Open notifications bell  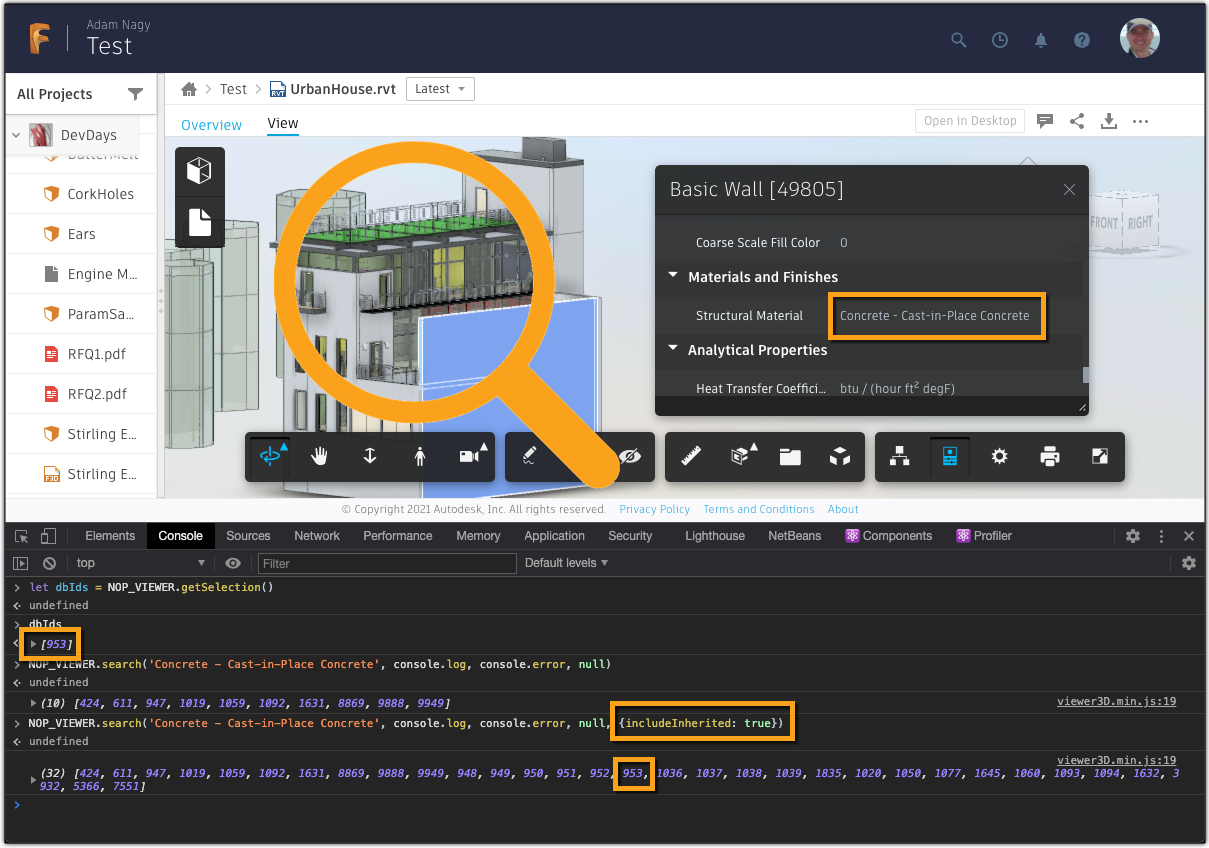pos(1041,40)
